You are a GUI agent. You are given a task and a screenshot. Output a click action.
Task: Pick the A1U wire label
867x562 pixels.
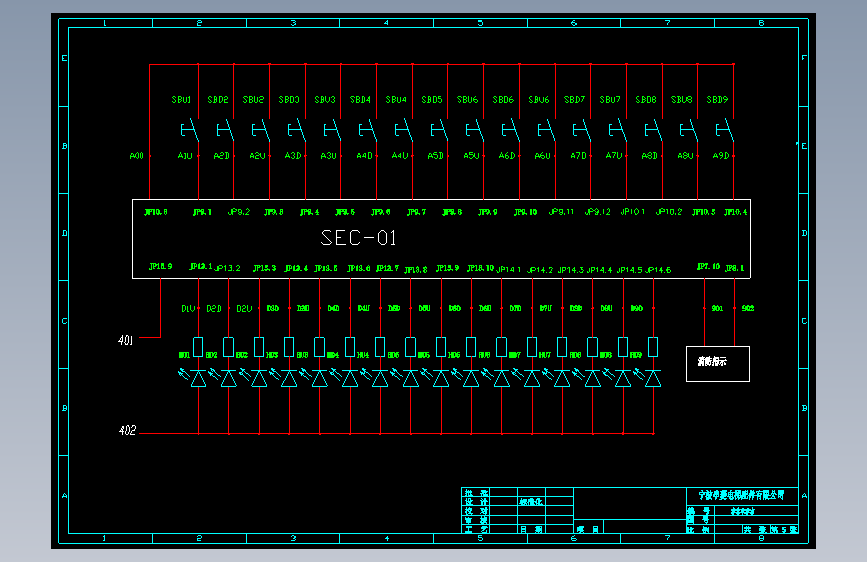[185, 156]
